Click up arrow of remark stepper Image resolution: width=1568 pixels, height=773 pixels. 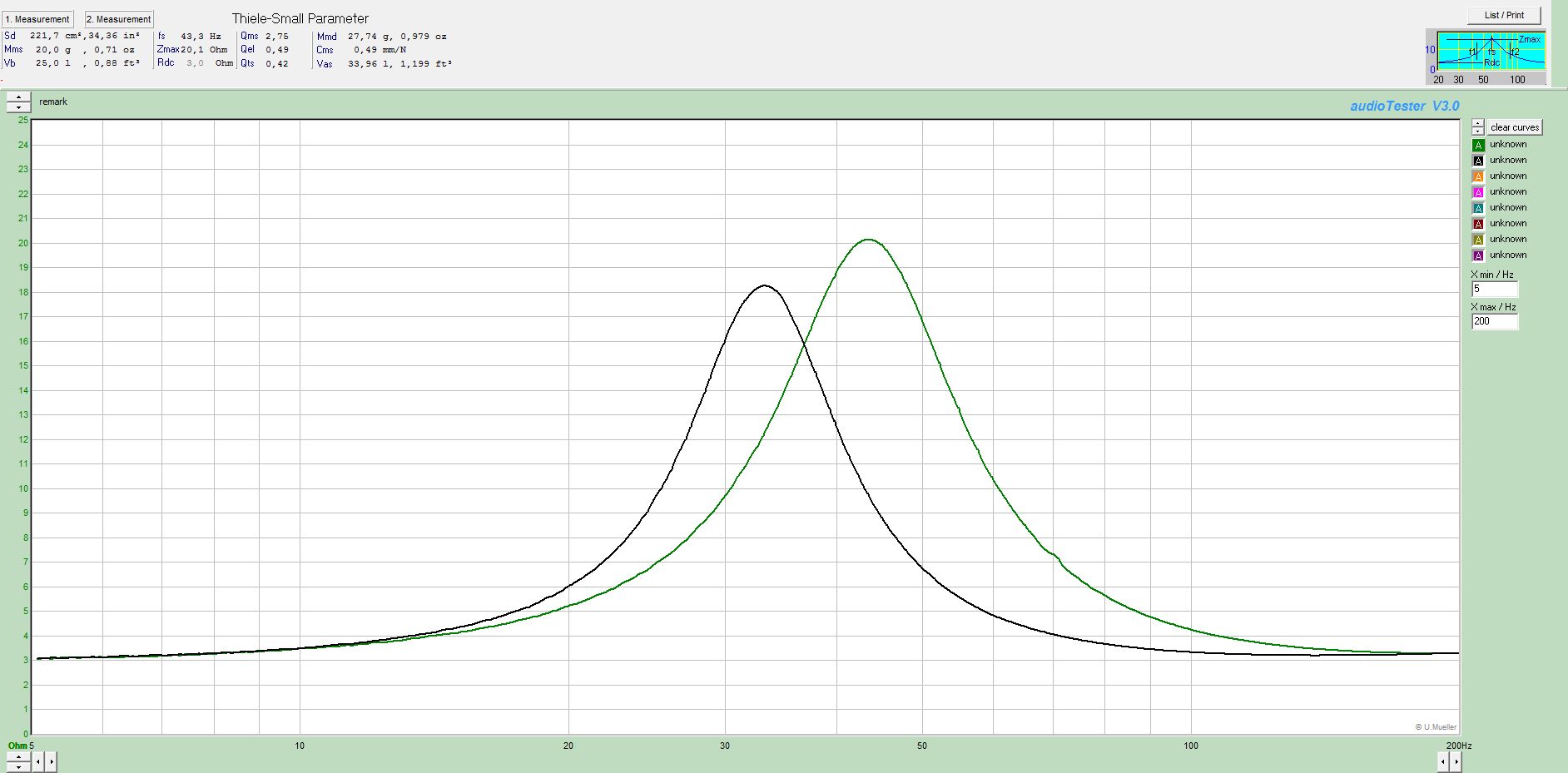tap(18, 97)
